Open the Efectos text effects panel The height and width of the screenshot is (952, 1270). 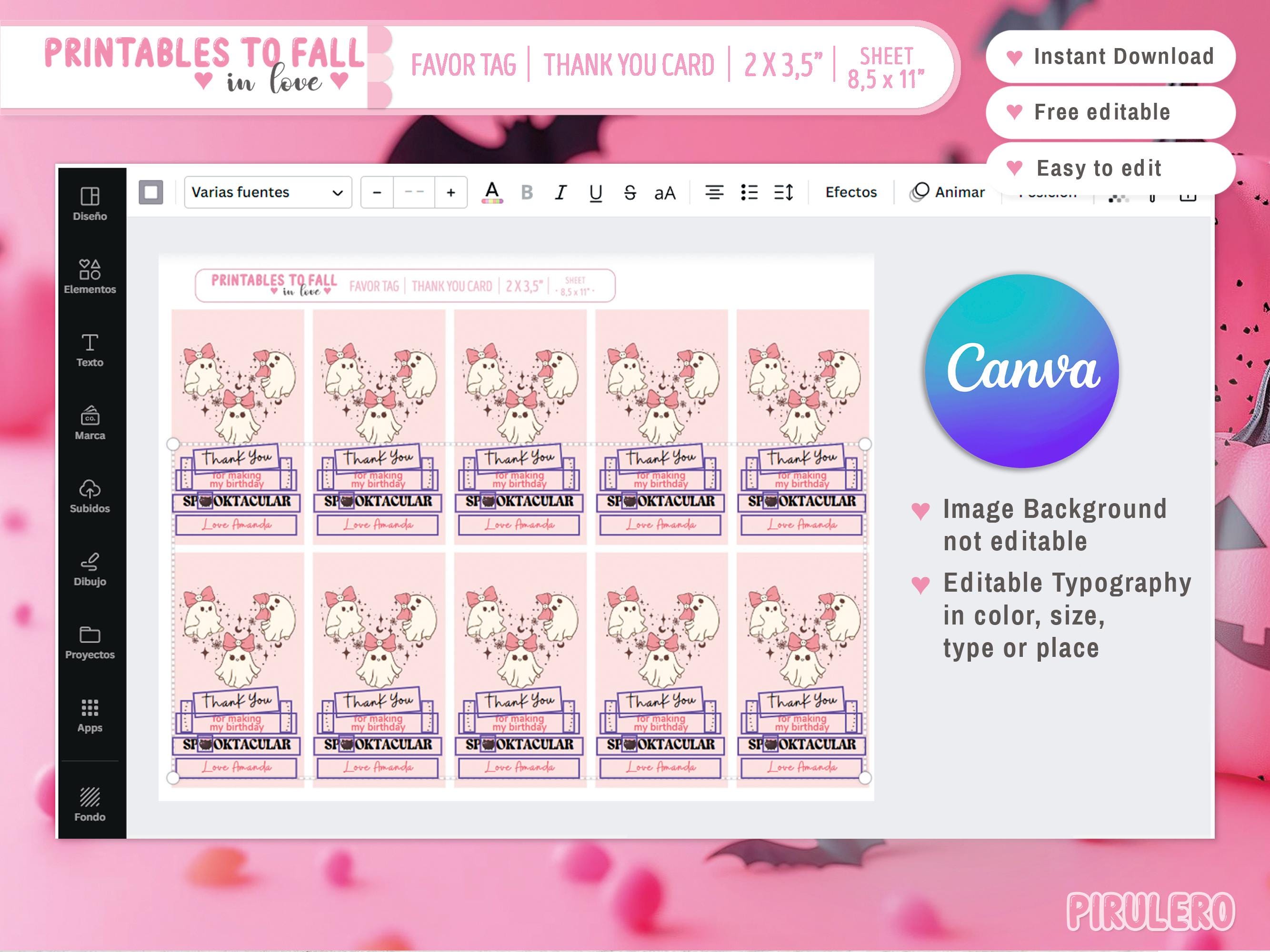851,192
